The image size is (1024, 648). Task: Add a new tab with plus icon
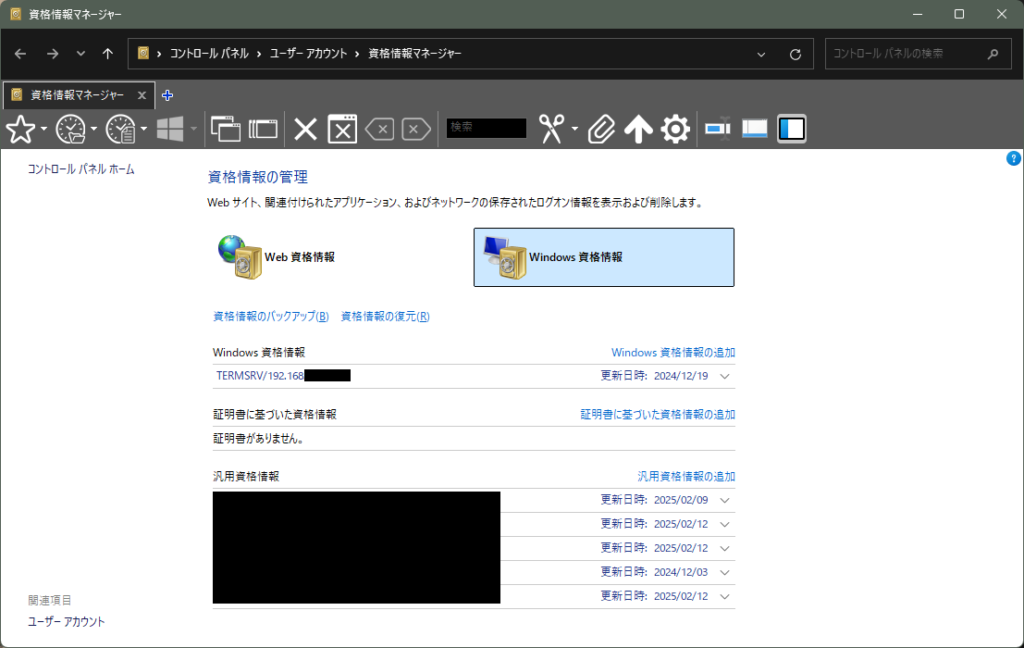[167, 95]
